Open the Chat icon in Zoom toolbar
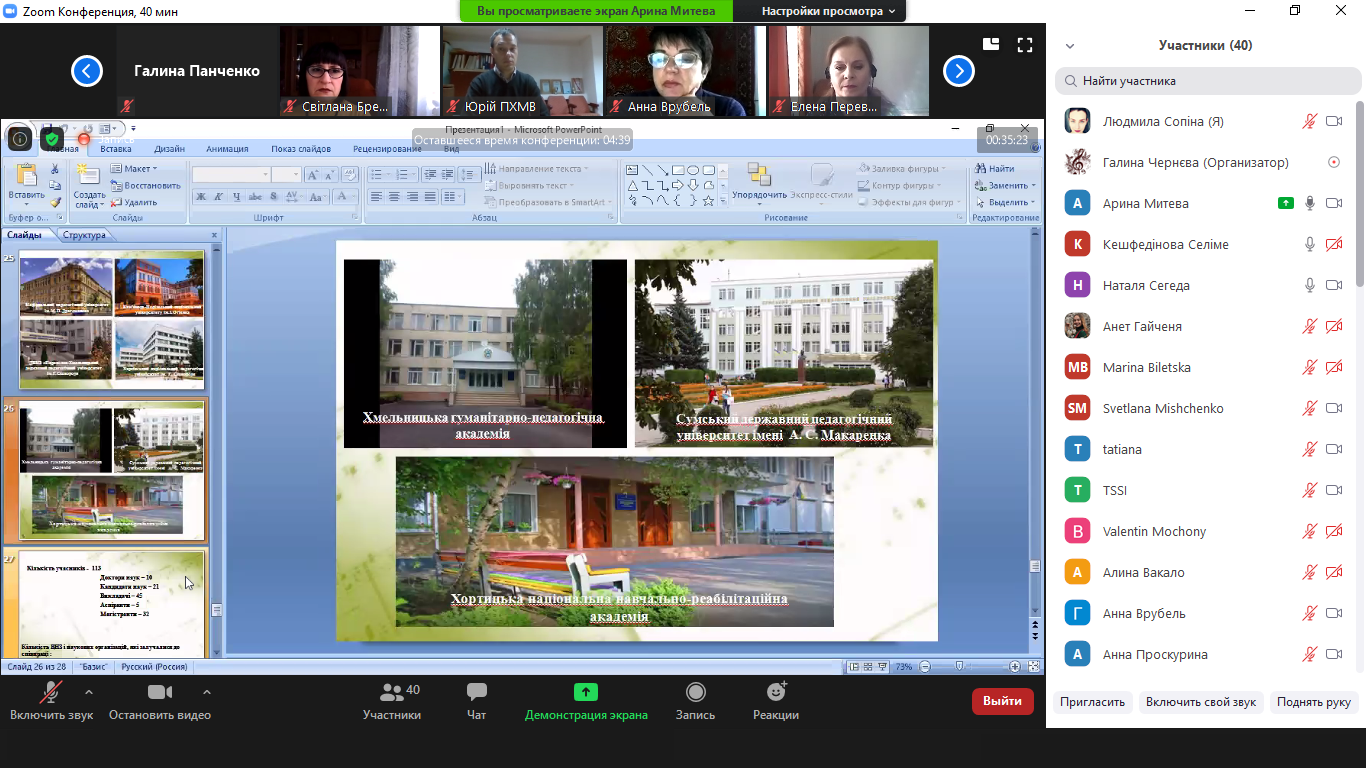 point(476,692)
